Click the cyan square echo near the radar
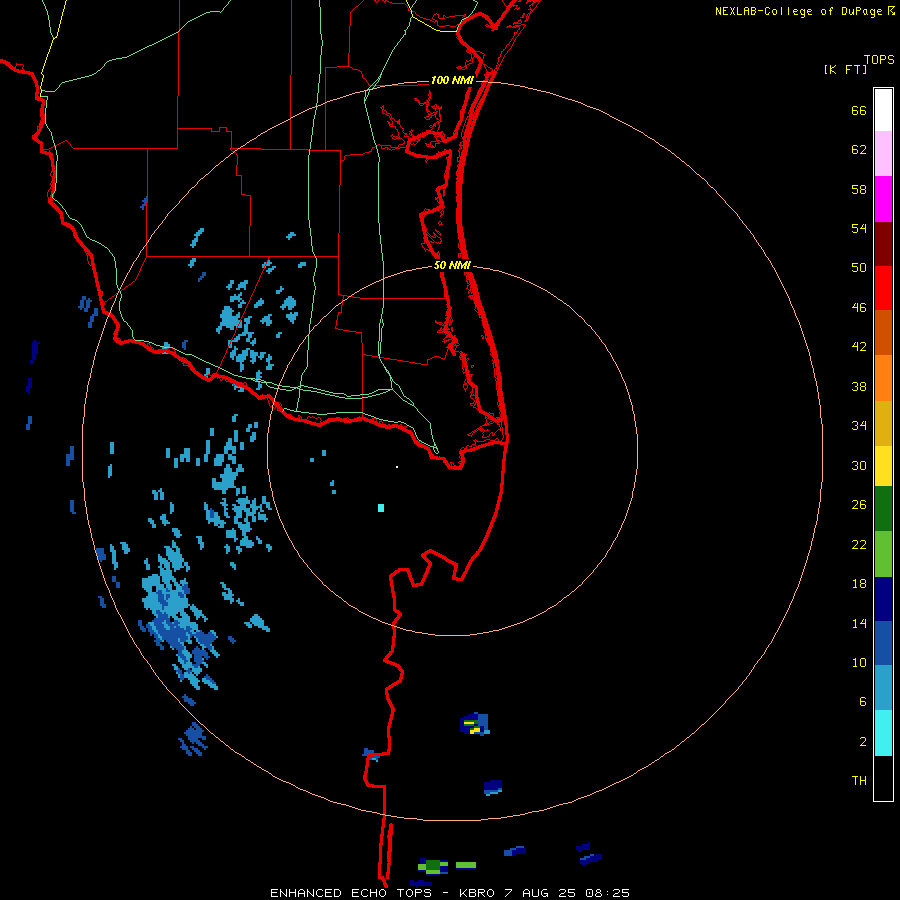This screenshot has width=900, height=900. coord(381,508)
